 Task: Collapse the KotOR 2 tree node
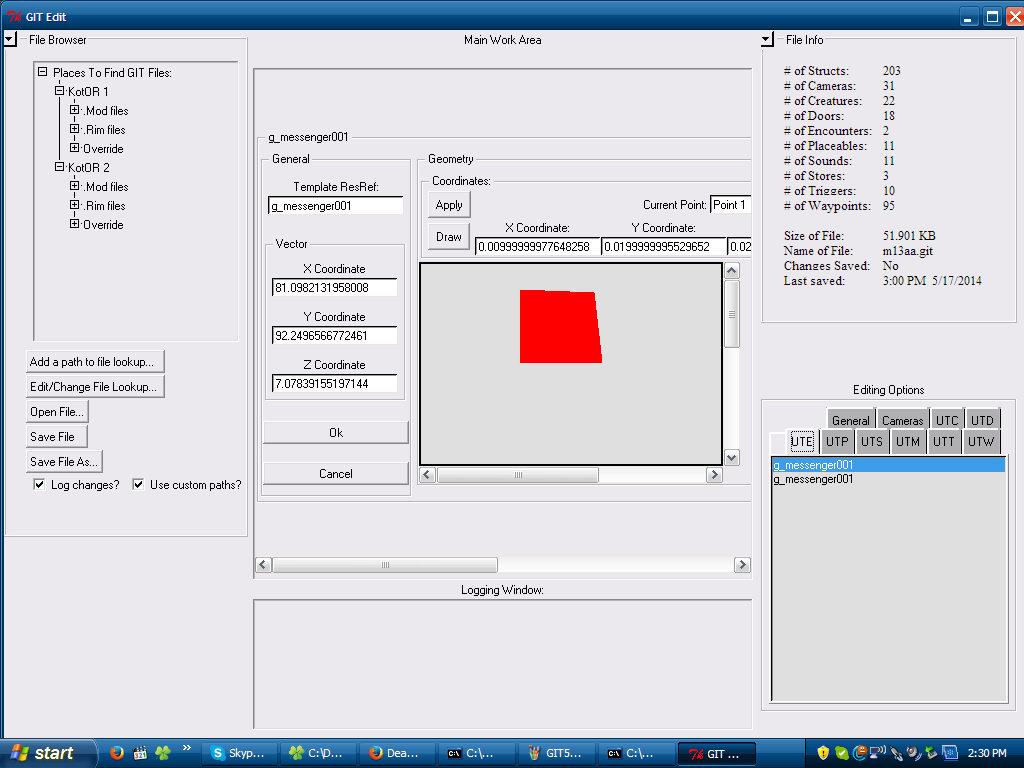pos(59,167)
